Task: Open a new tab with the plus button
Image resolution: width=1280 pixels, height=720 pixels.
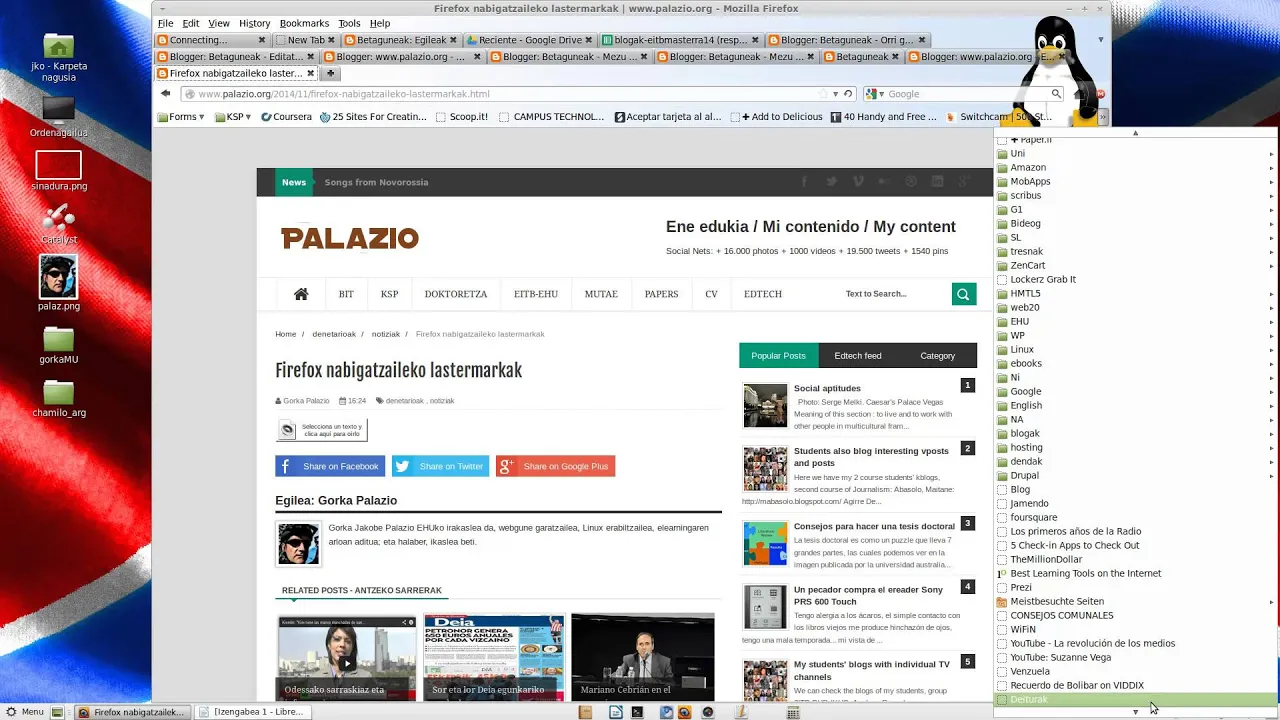Action: (330, 74)
